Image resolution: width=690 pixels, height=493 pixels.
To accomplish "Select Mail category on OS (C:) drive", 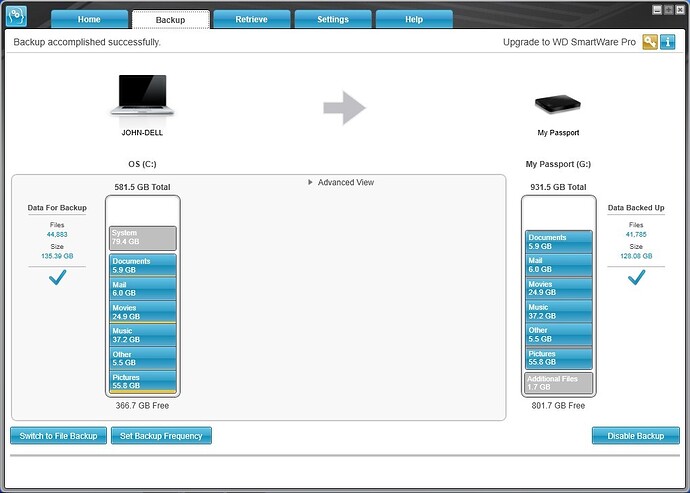I will point(143,288).
